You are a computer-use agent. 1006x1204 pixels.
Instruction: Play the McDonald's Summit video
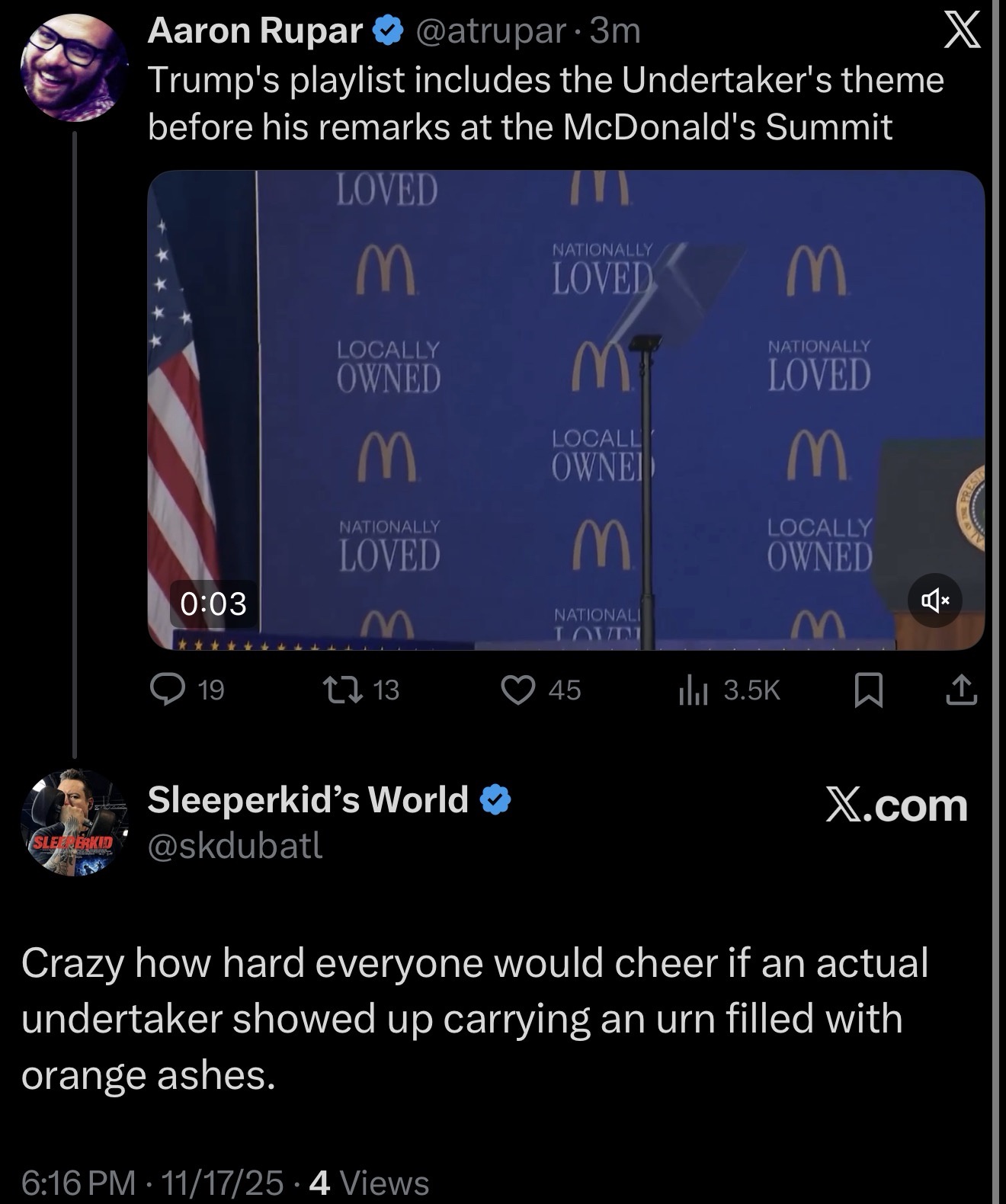[x=565, y=409]
